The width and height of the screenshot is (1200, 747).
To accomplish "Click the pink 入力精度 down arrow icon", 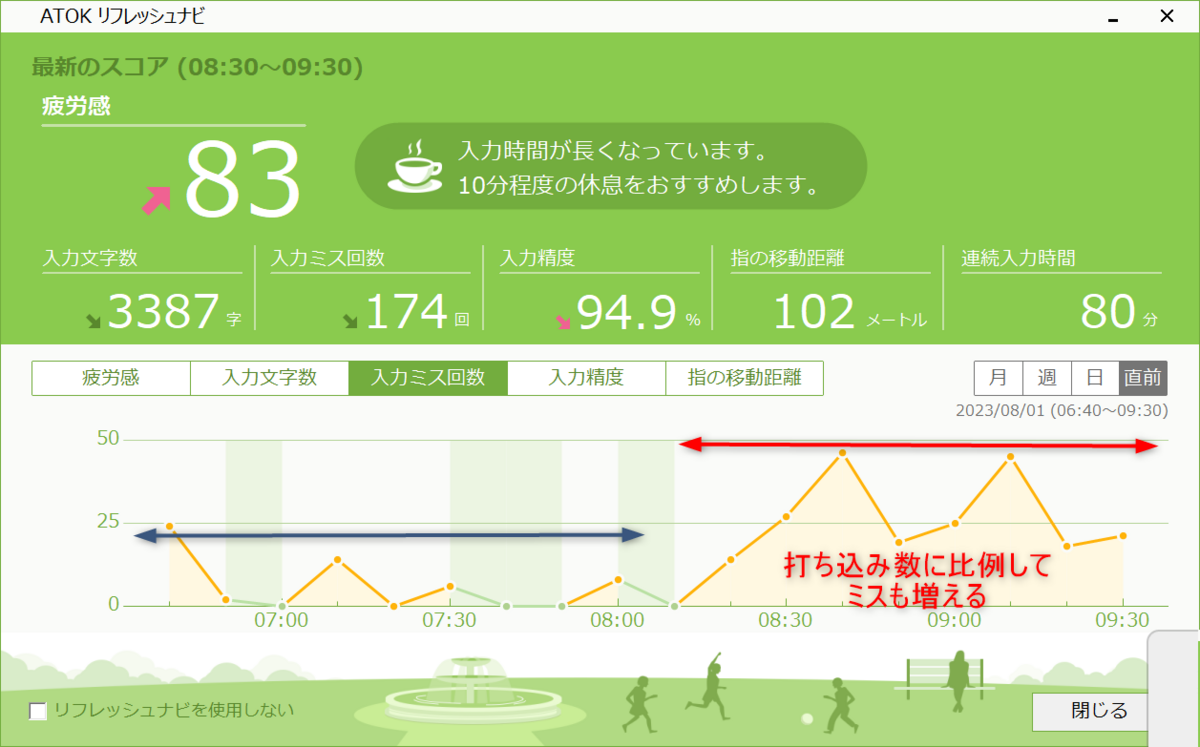I will pos(564,321).
